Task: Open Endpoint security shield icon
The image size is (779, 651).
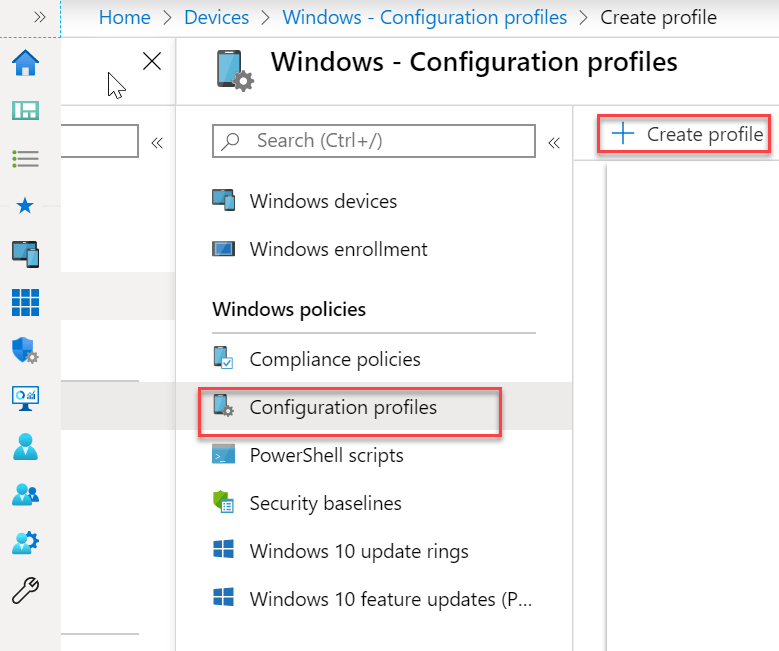Action: [x=25, y=350]
